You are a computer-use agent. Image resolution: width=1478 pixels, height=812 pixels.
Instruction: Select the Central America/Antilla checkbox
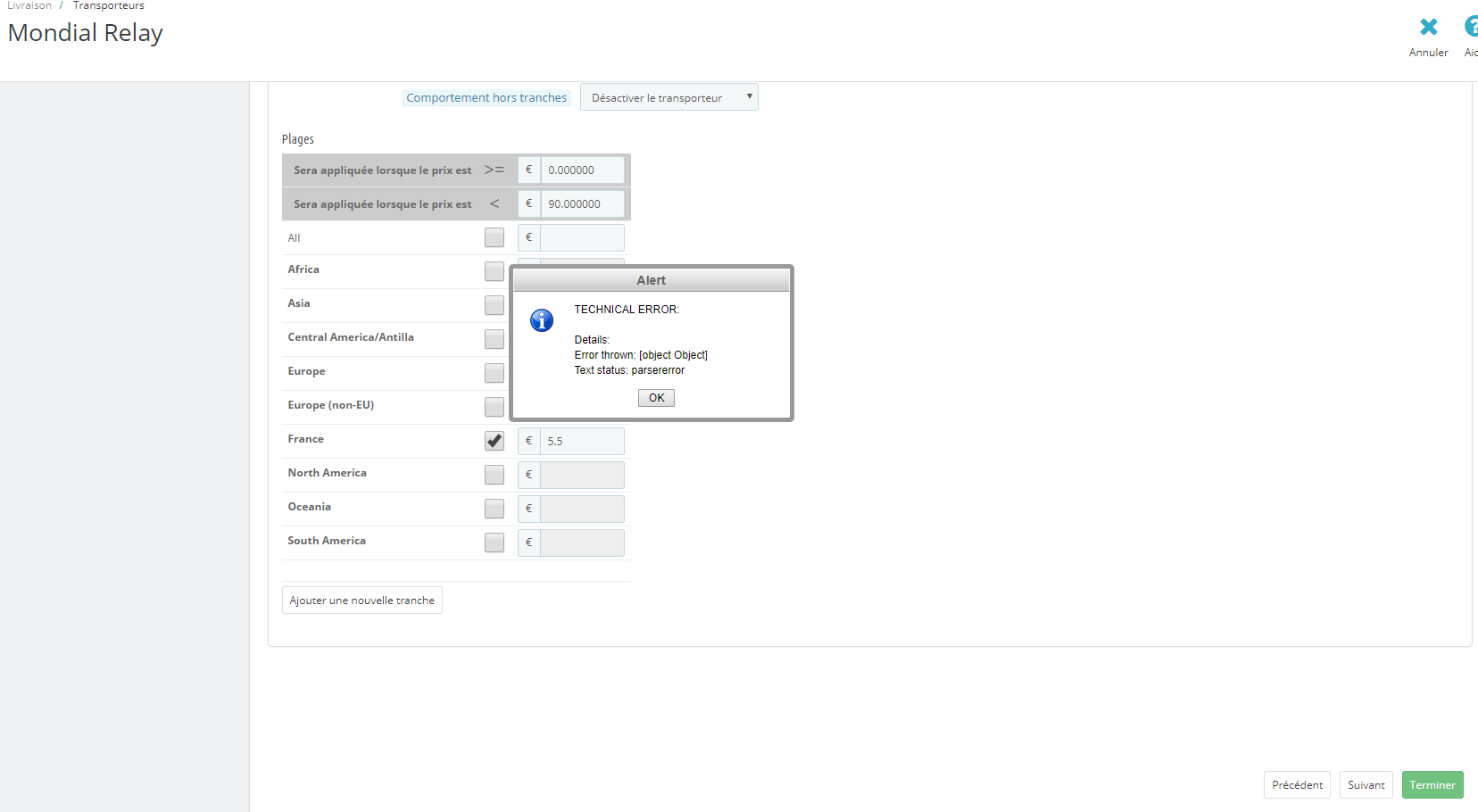click(x=494, y=339)
